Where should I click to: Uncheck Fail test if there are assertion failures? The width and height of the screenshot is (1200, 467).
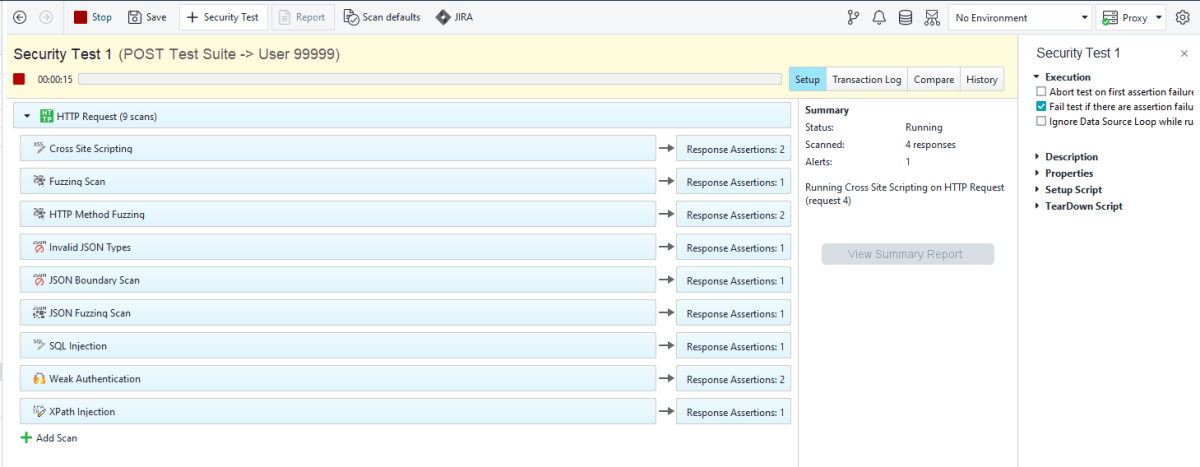[x=1041, y=106]
